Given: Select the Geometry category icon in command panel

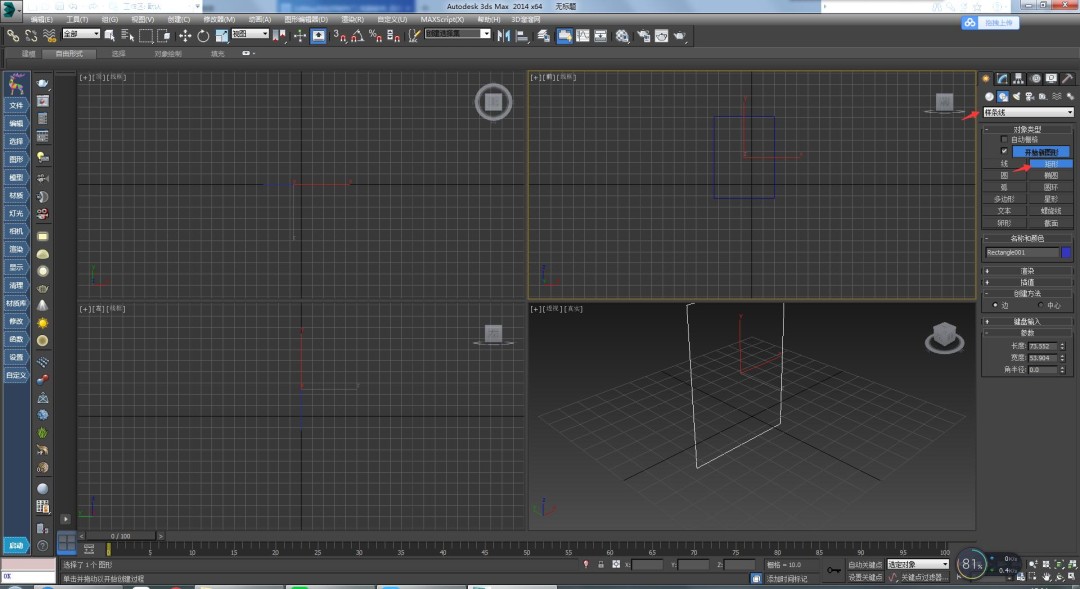Looking at the screenshot, I should [987, 96].
